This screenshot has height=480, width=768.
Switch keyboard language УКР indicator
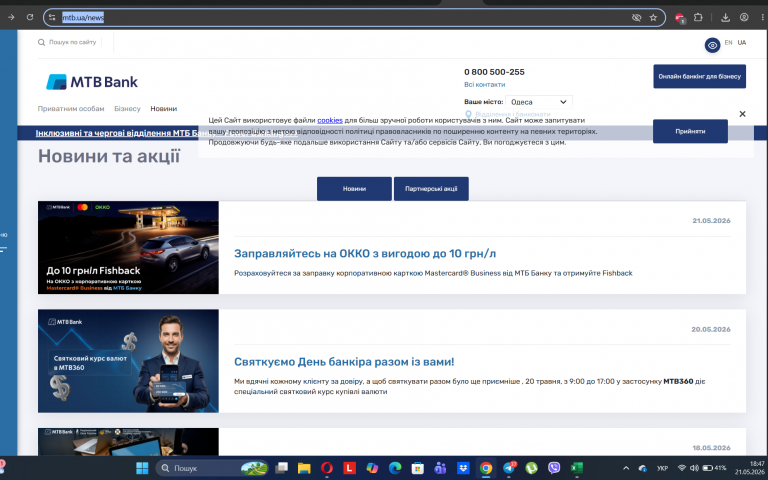663,468
